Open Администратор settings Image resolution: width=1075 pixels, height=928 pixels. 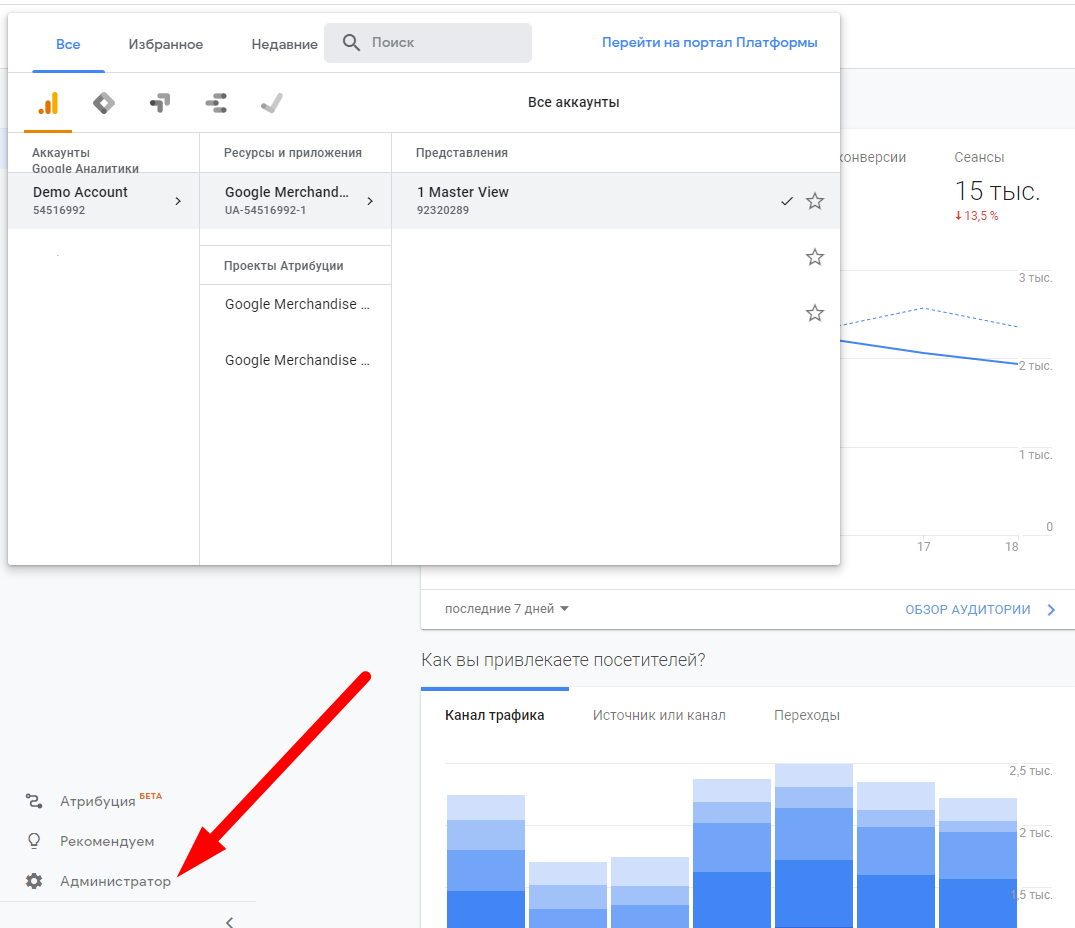tap(115, 881)
